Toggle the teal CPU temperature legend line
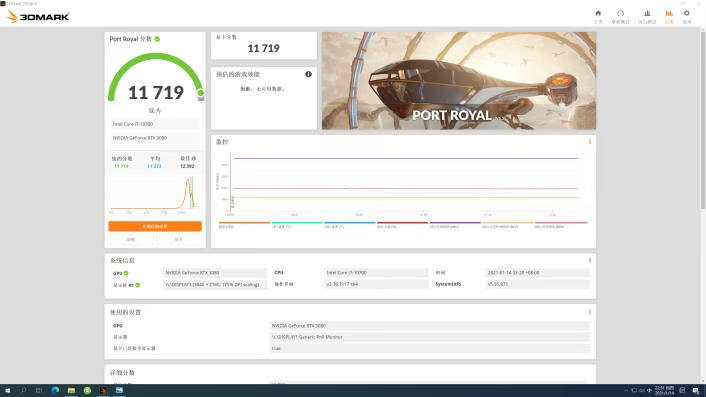This screenshot has height=397, width=706. point(297,225)
